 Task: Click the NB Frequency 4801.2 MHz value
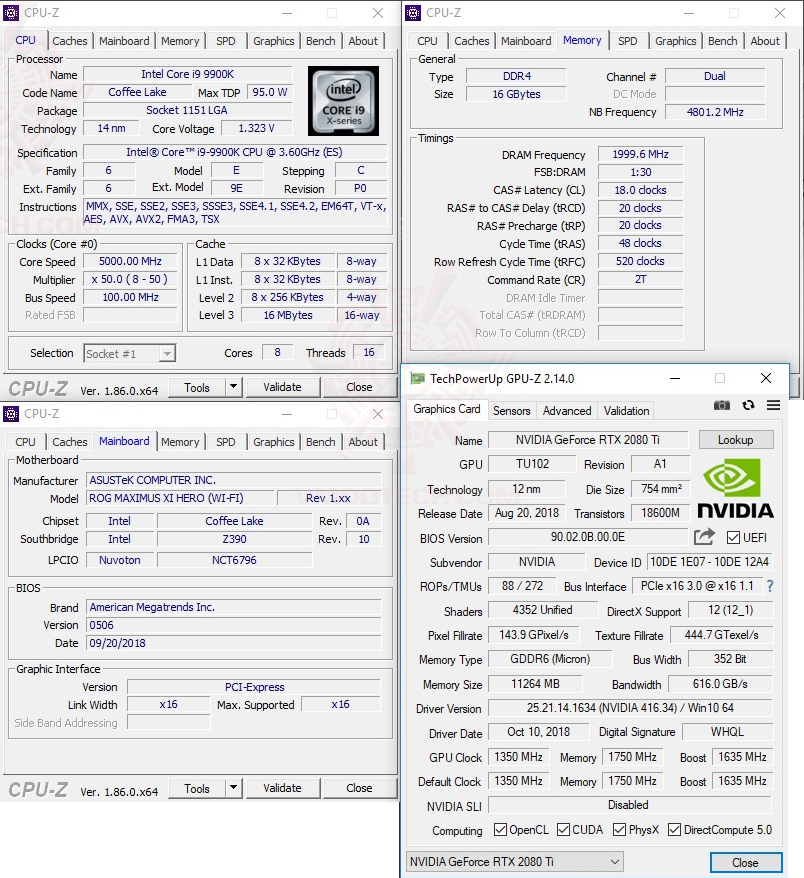[715, 112]
